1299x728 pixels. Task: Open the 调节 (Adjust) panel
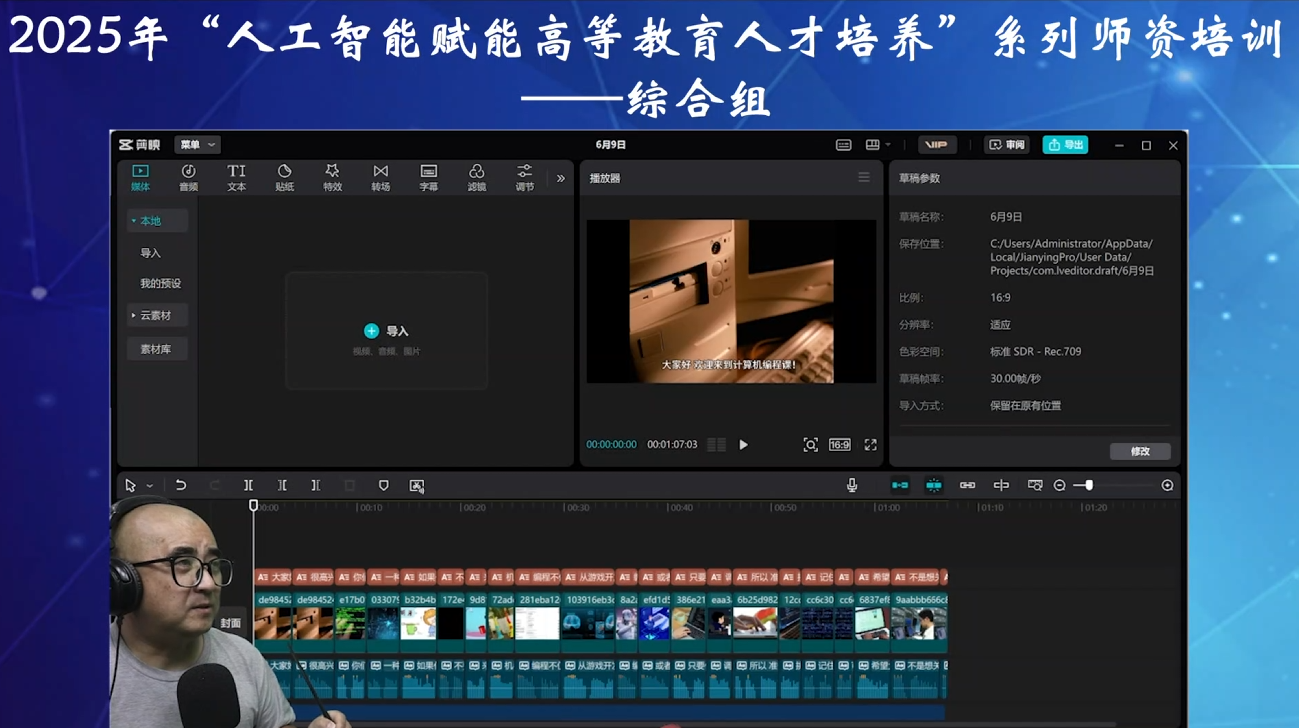point(524,176)
